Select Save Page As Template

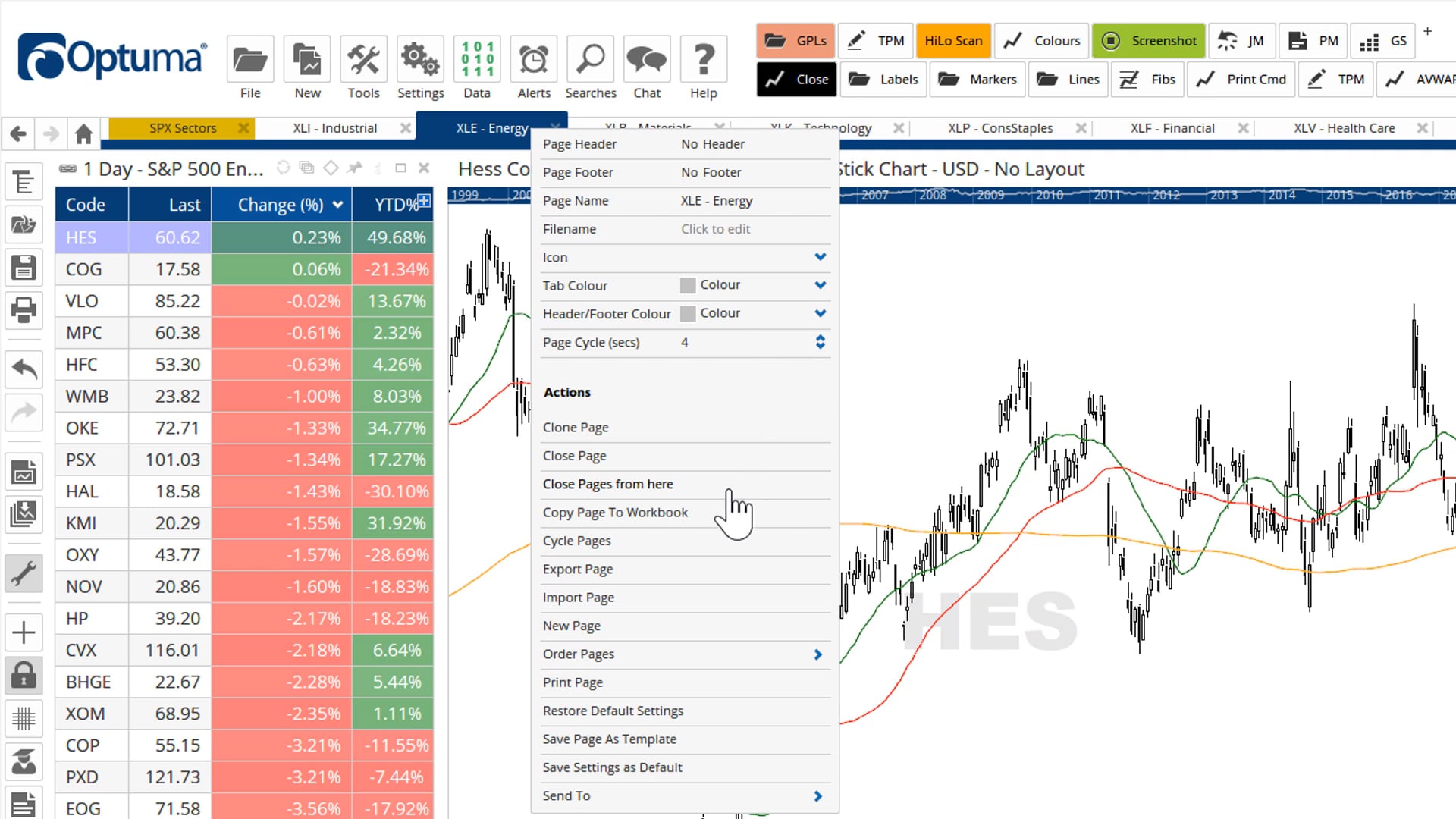coord(686,739)
